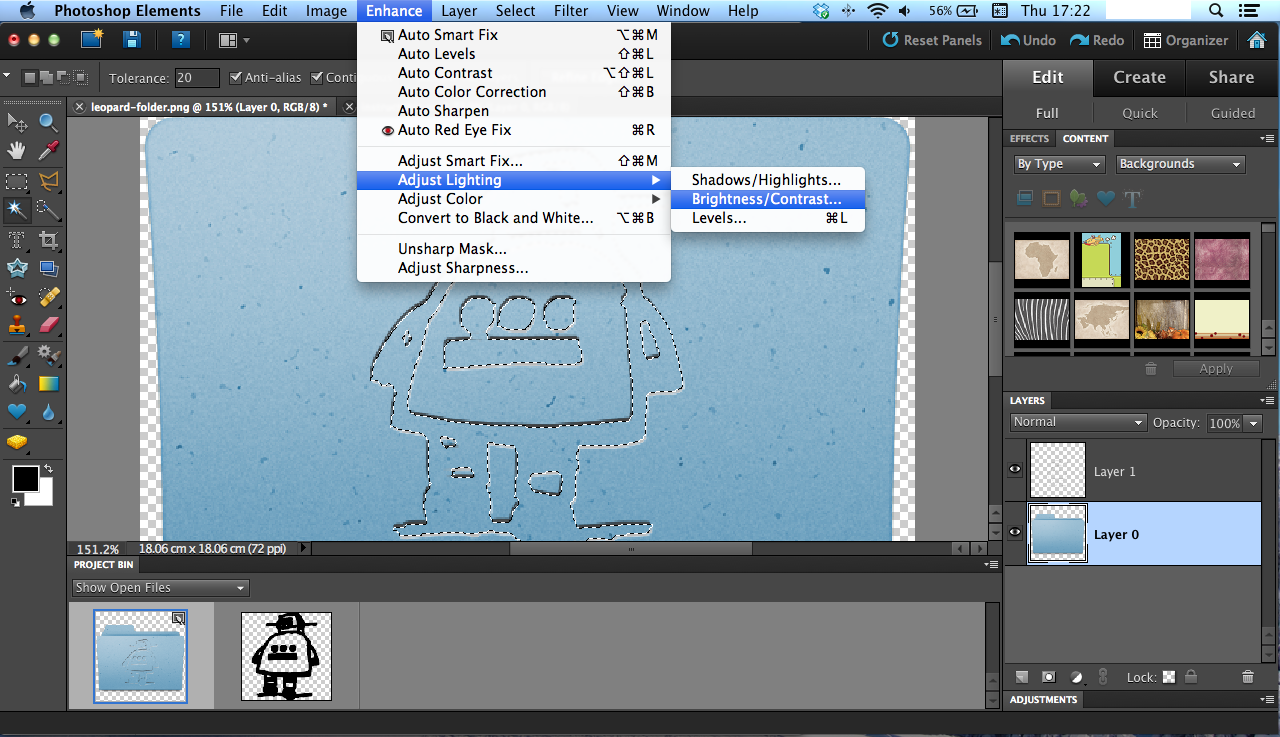
Task: Select the Move tool
Action: click(x=17, y=122)
